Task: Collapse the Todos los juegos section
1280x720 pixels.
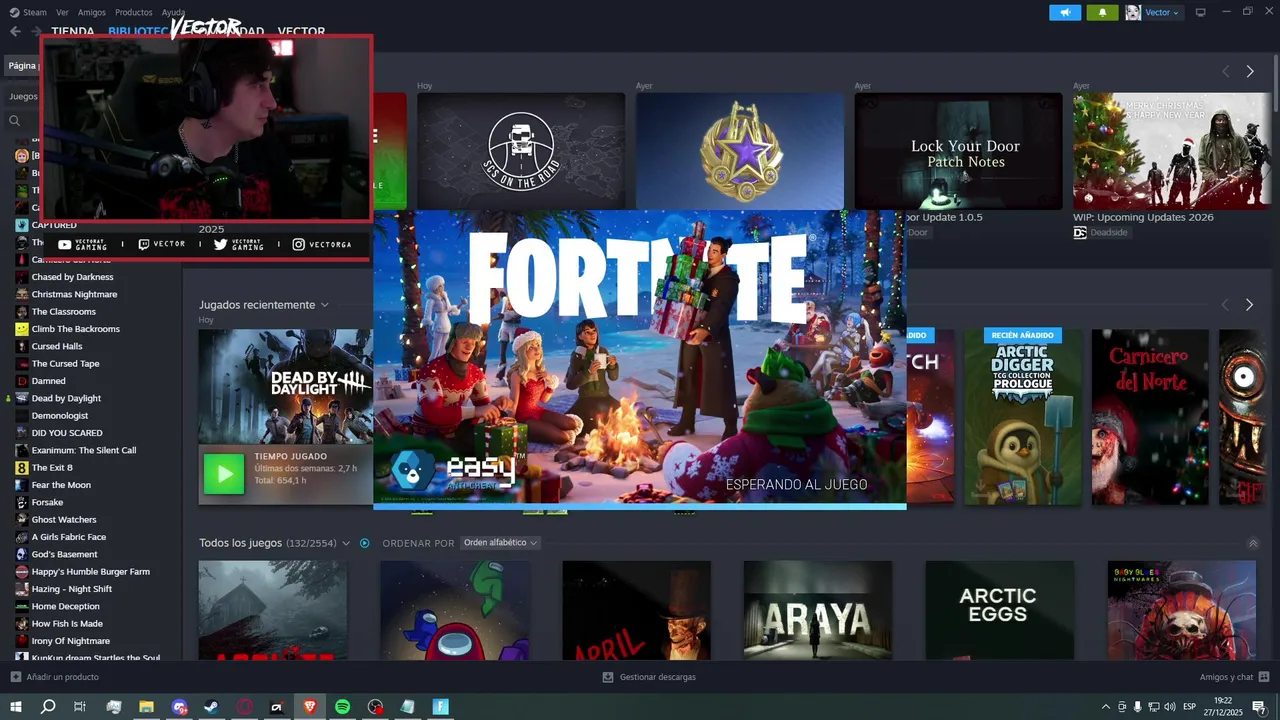Action: click(x=1253, y=543)
